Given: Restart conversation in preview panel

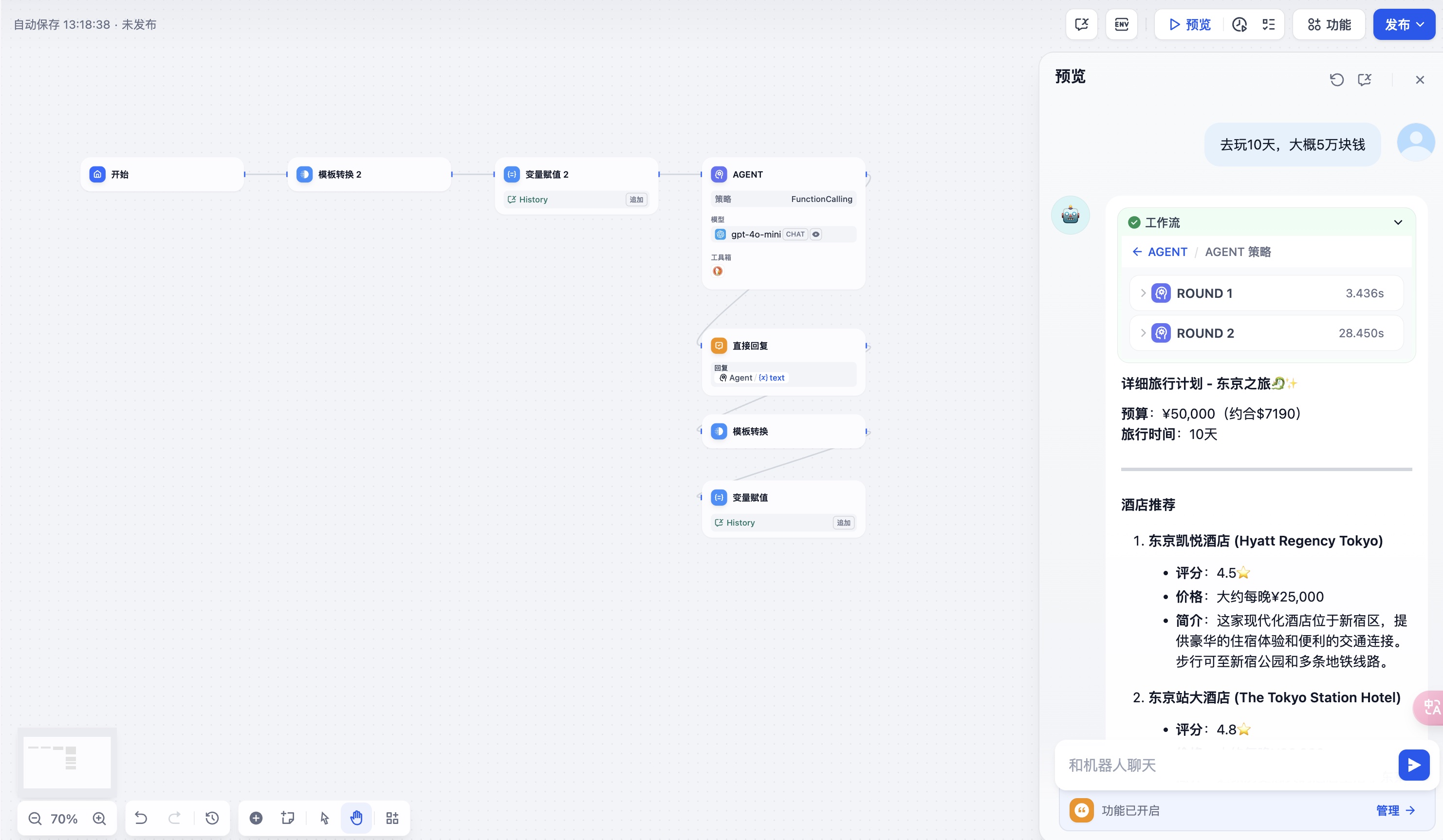Looking at the screenshot, I should (x=1336, y=80).
